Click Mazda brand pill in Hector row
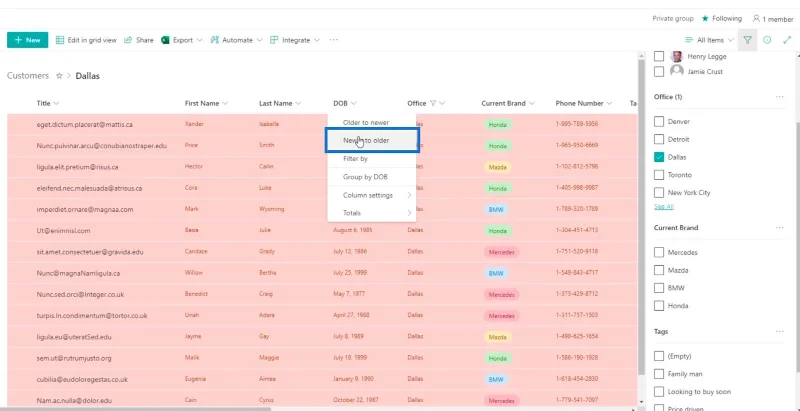This screenshot has height=411, width=800. (x=497, y=167)
